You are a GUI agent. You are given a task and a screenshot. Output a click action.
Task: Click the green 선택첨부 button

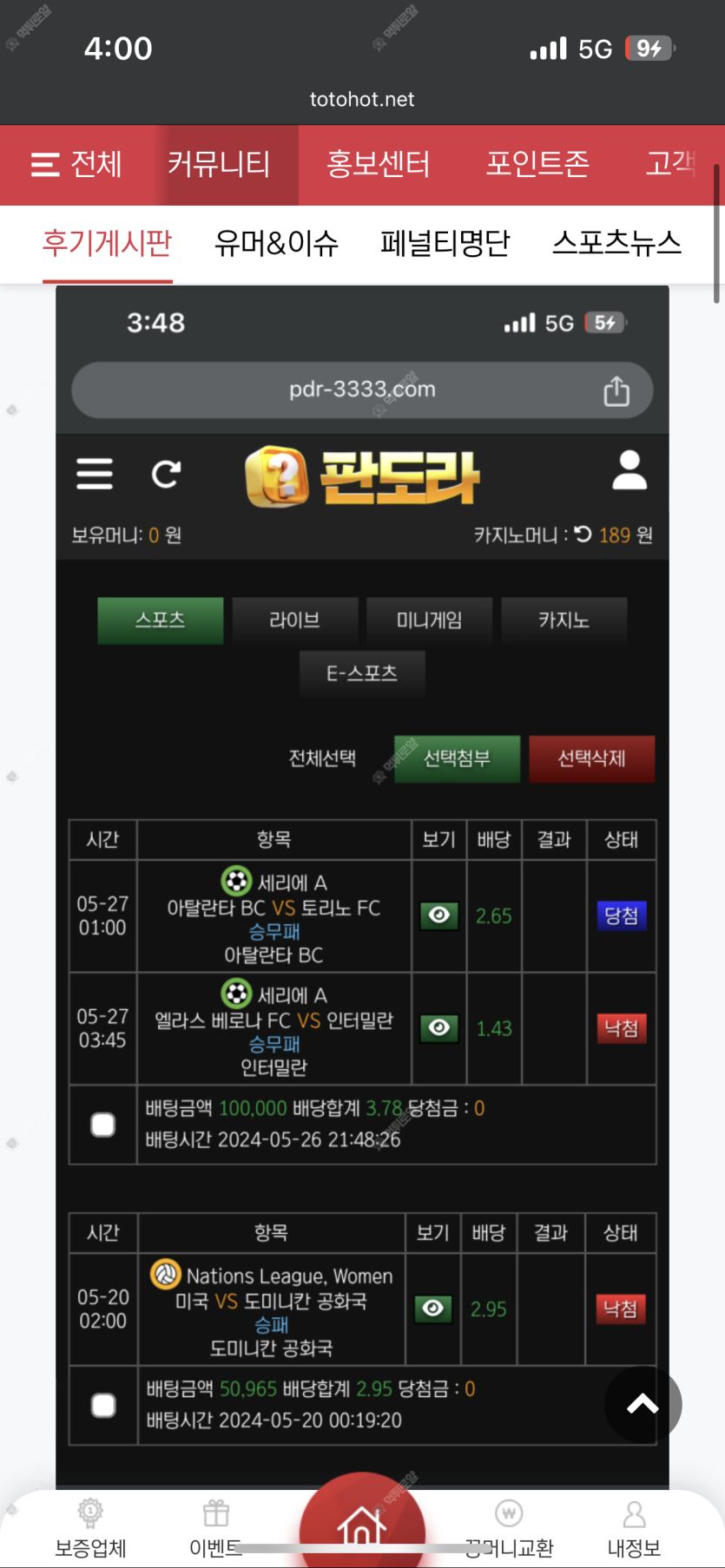(x=457, y=758)
